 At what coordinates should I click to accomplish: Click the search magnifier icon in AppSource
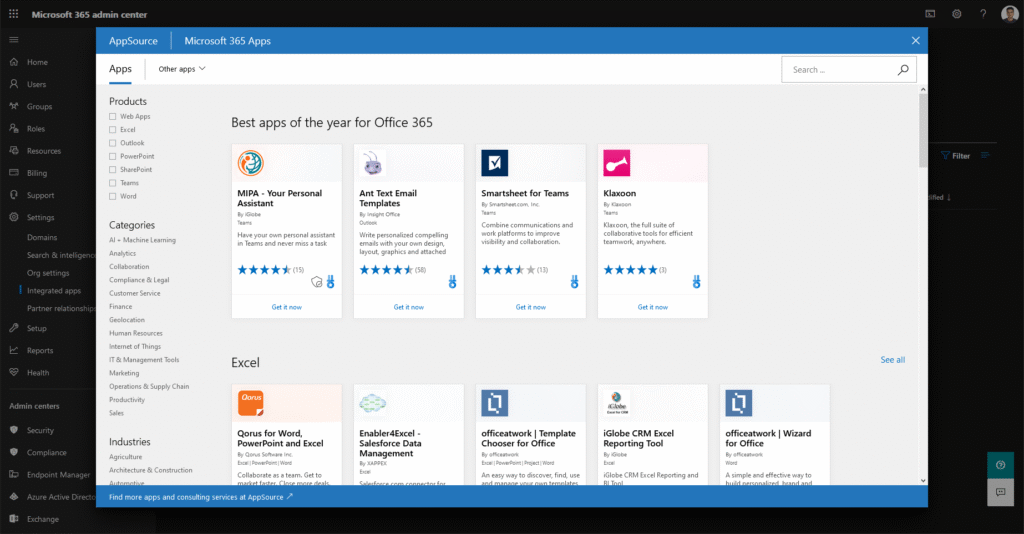pyautogui.click(x=903, y=69)
